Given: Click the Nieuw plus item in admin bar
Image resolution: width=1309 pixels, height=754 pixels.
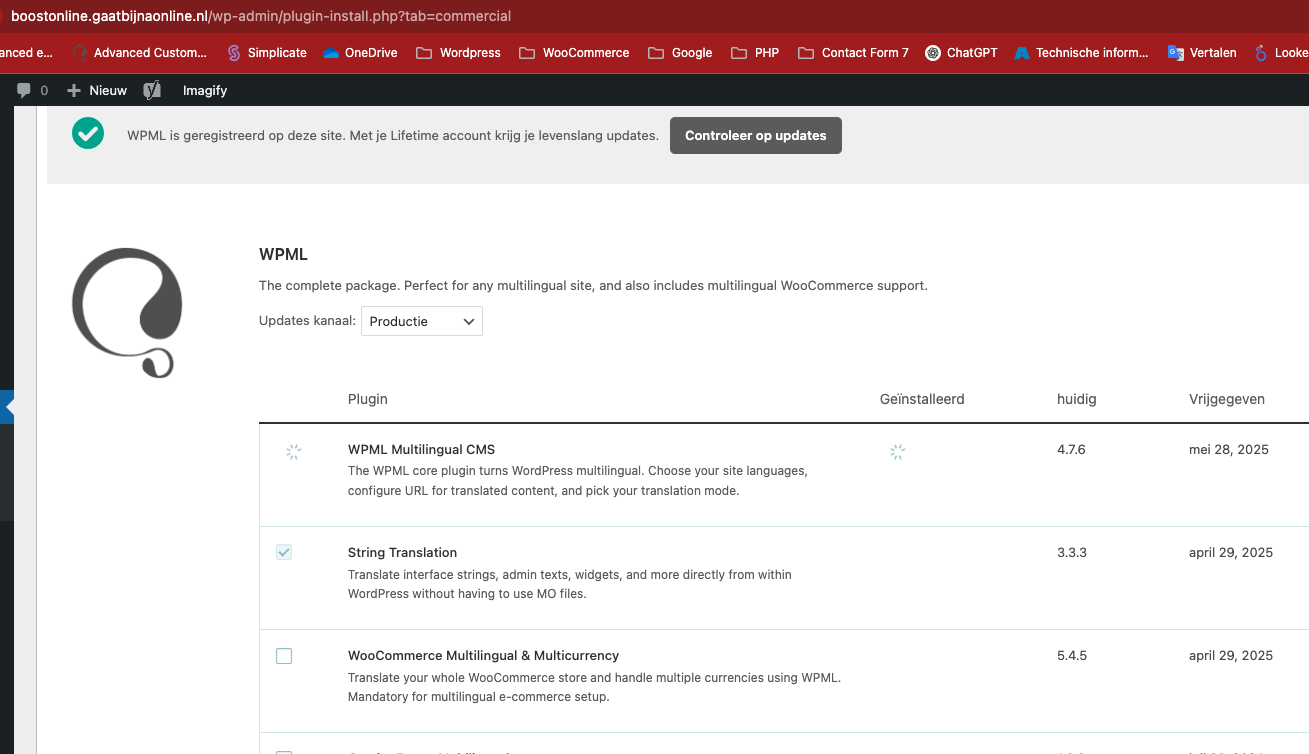Looking at the screenshot, I should (x=97, y=90).
